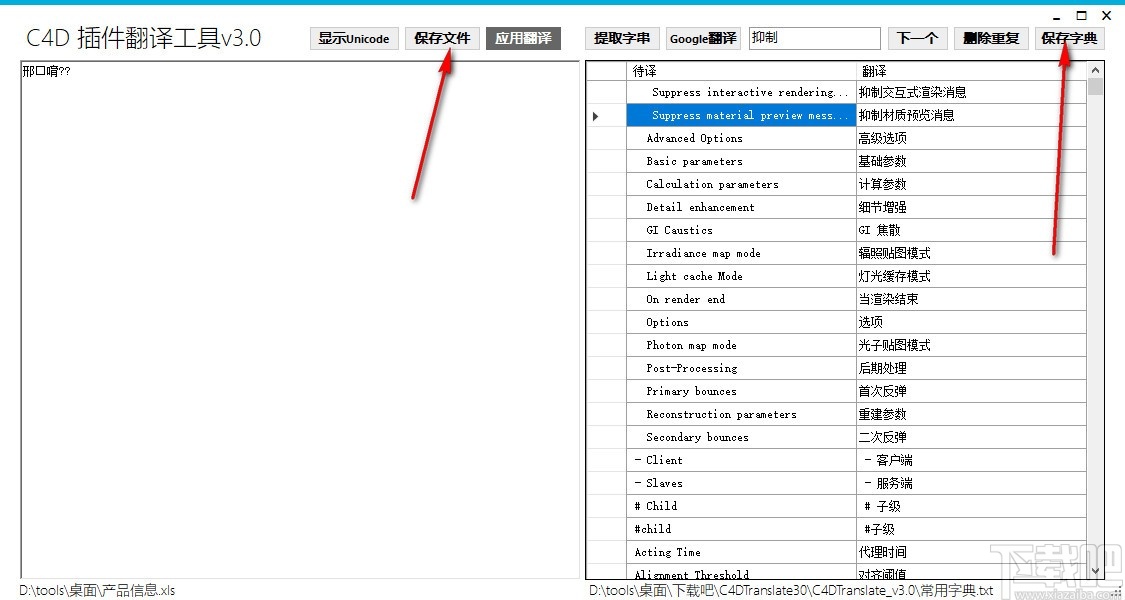This screenshot has height=600, width=1125.
Task: Select translation cell 'GI 焦散'
Action: [971, 230]
